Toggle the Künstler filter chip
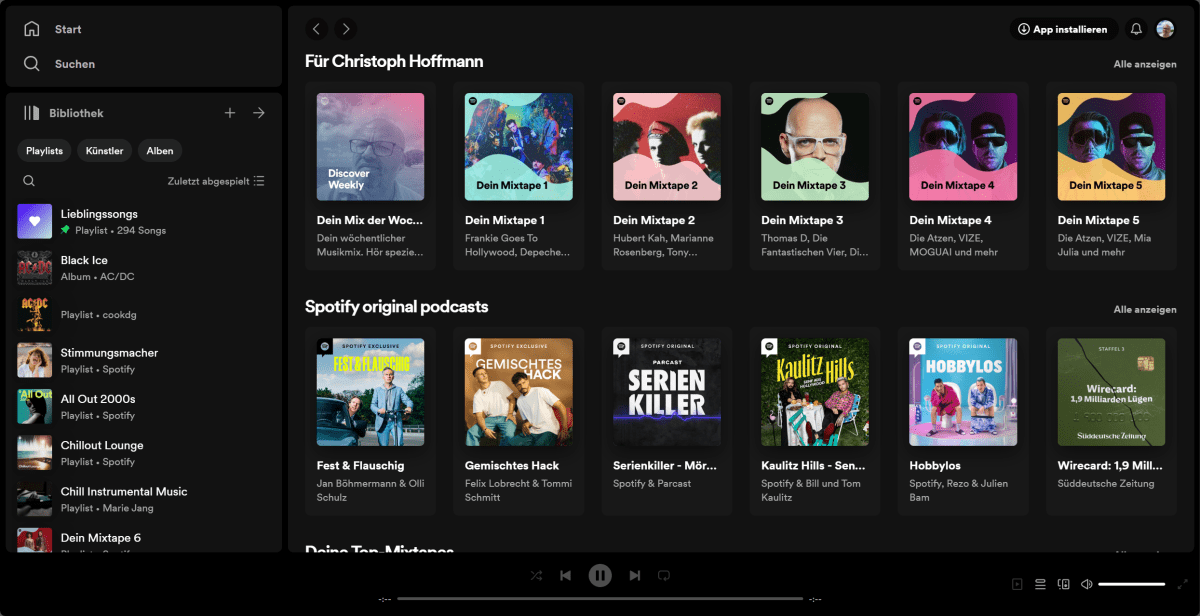 [x=103, y=151]
